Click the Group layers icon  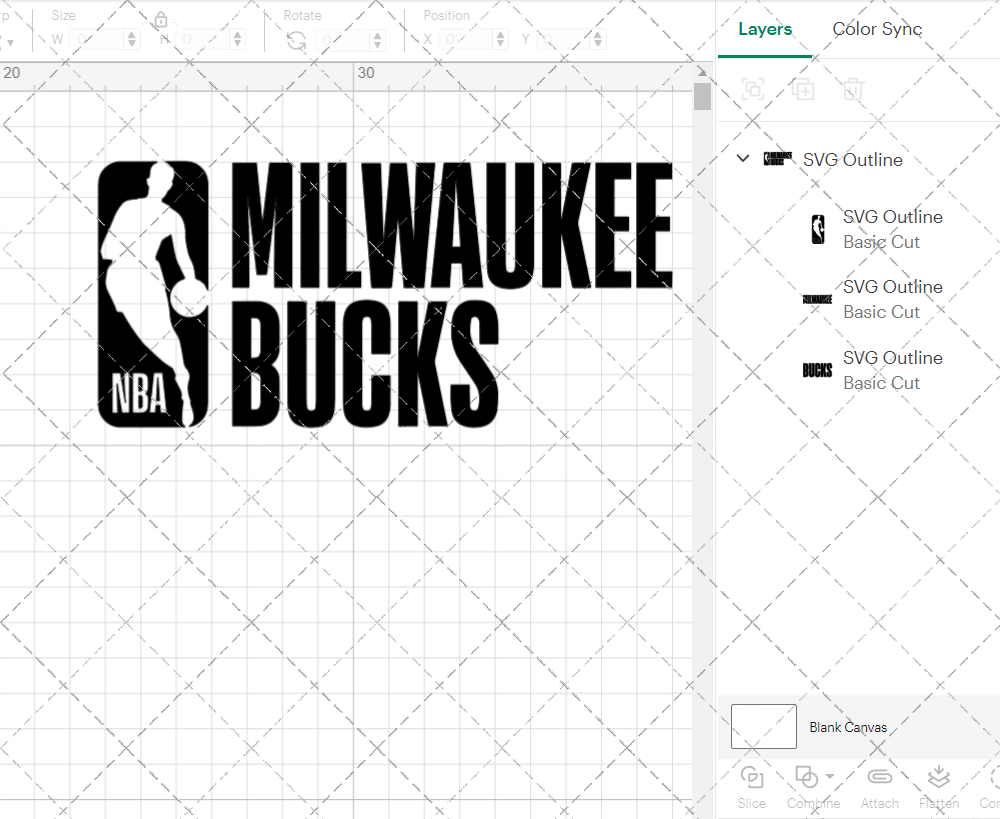point(752,89)
